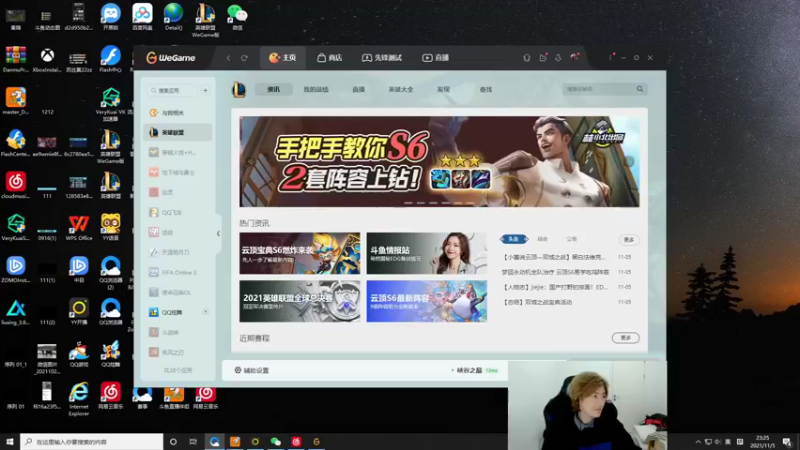The image size is (800, 450).
Task: Open the WeGame more-options menu icon
Action: click(610, 58)
